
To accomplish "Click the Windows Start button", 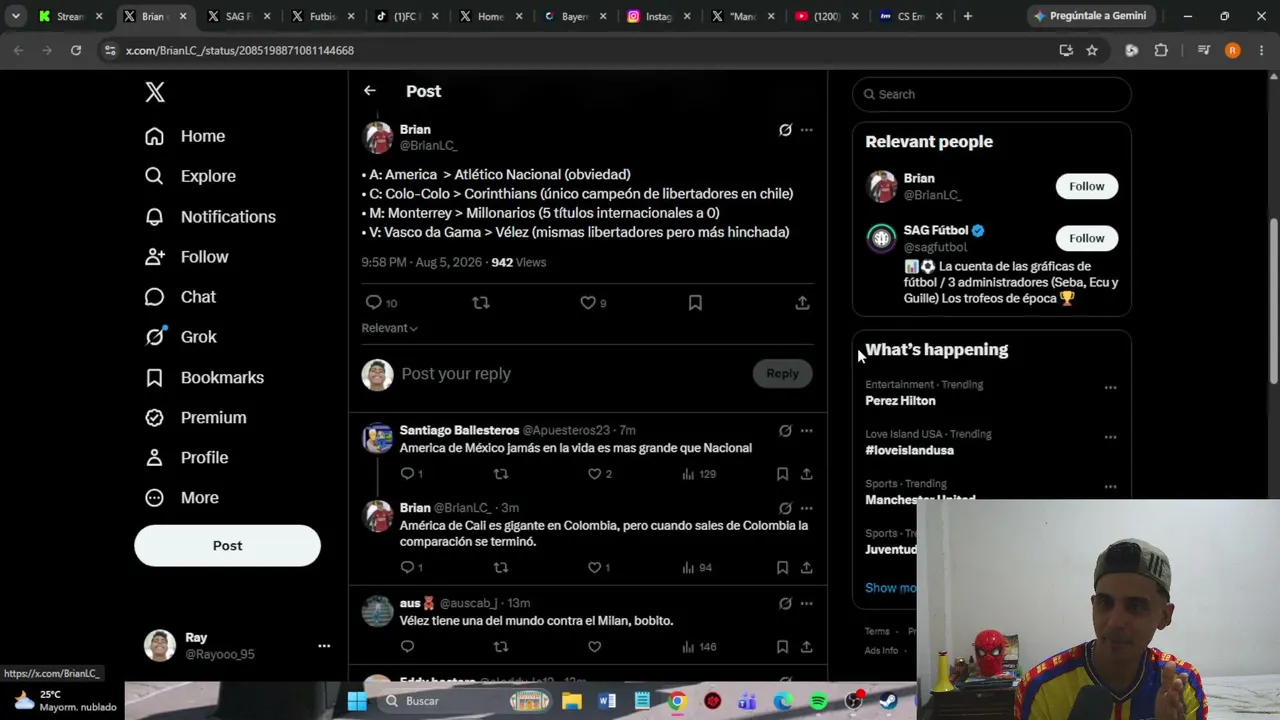I will coord(357,701).
